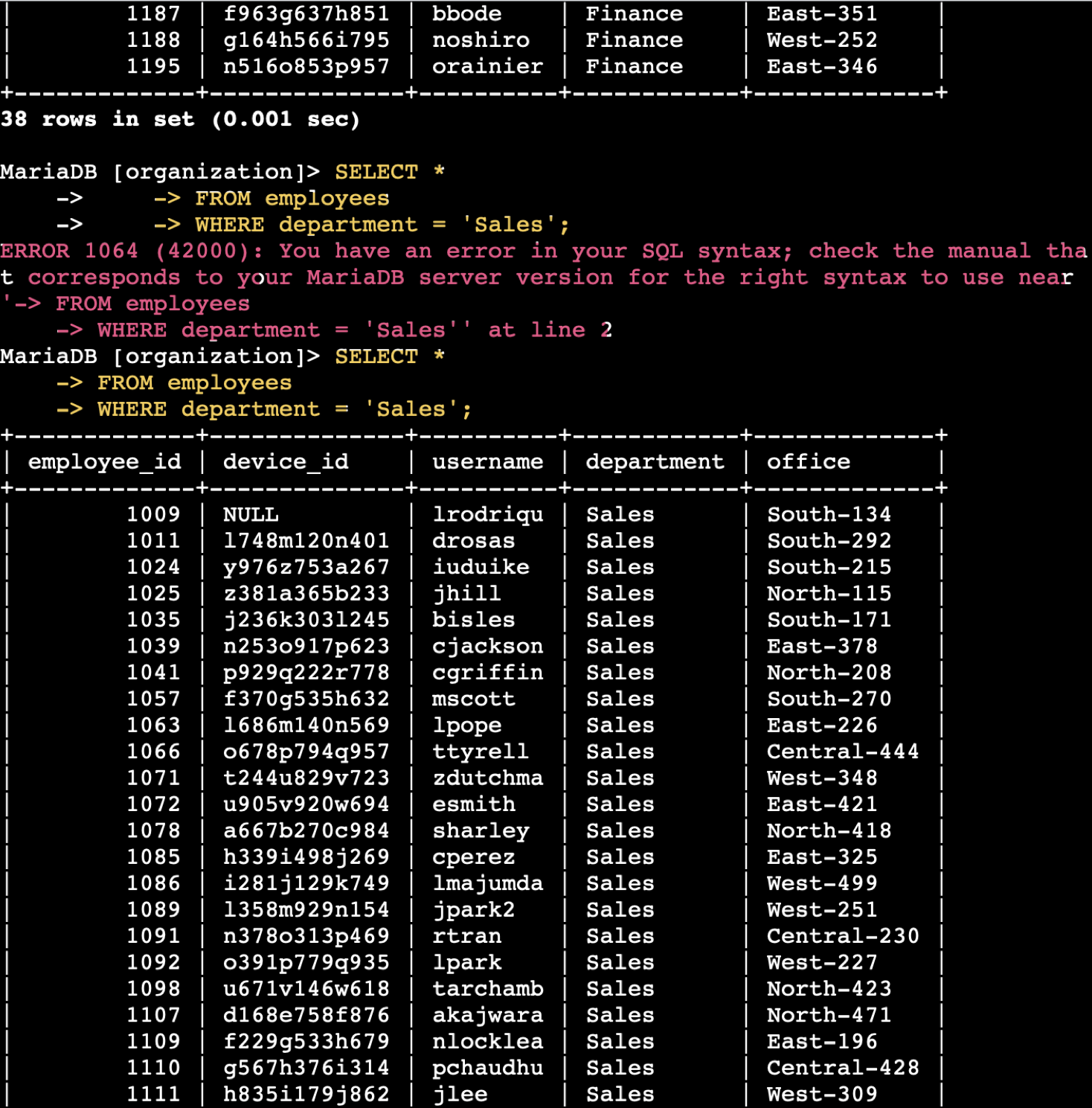Select the username orainier in Finance rows
Image resolution: width=1092 pixels, height=1108 pixels.
click(x=487, y=67)
